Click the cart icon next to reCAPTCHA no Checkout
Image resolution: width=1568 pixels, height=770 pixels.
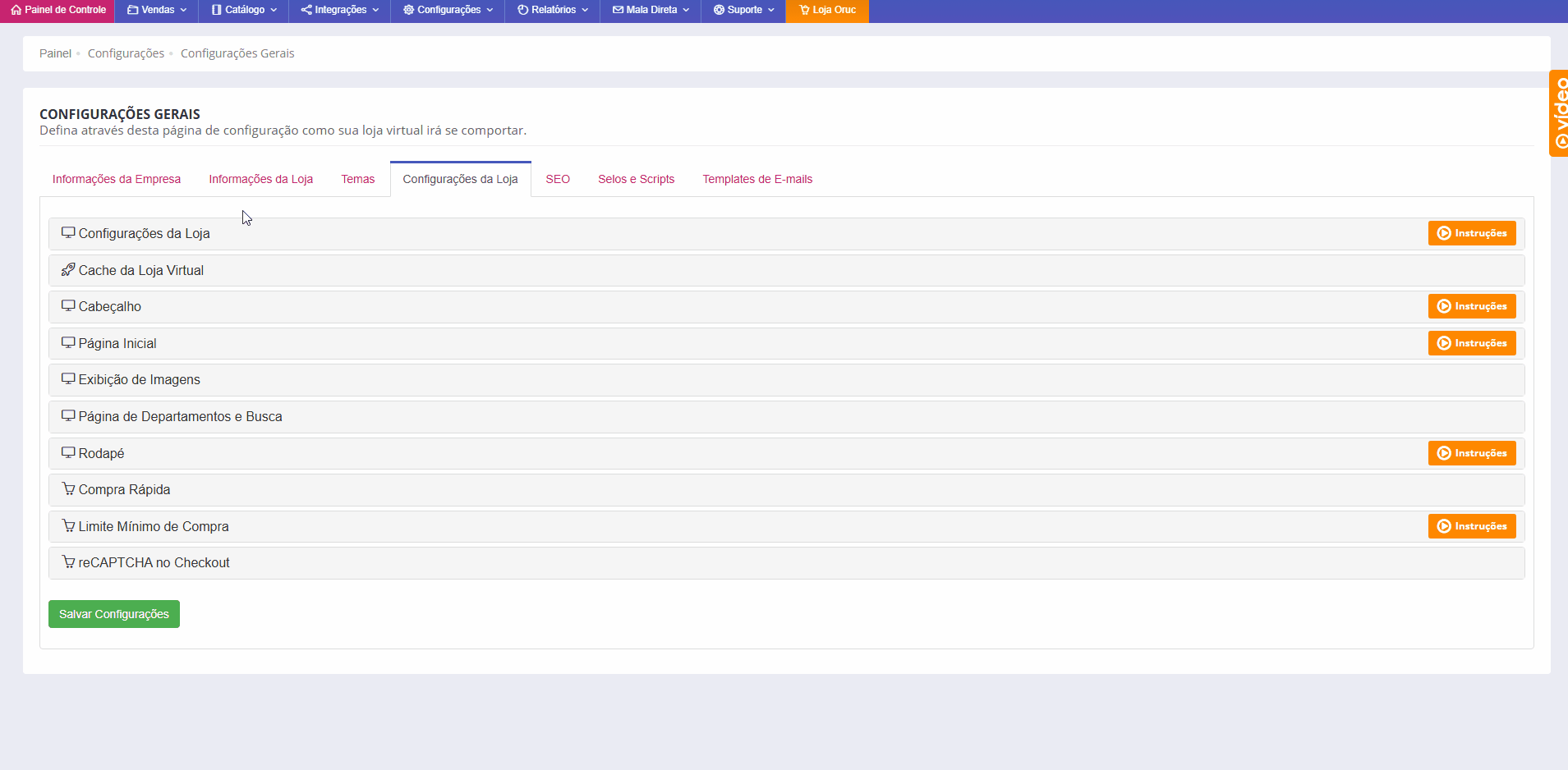tap(68, 562)
